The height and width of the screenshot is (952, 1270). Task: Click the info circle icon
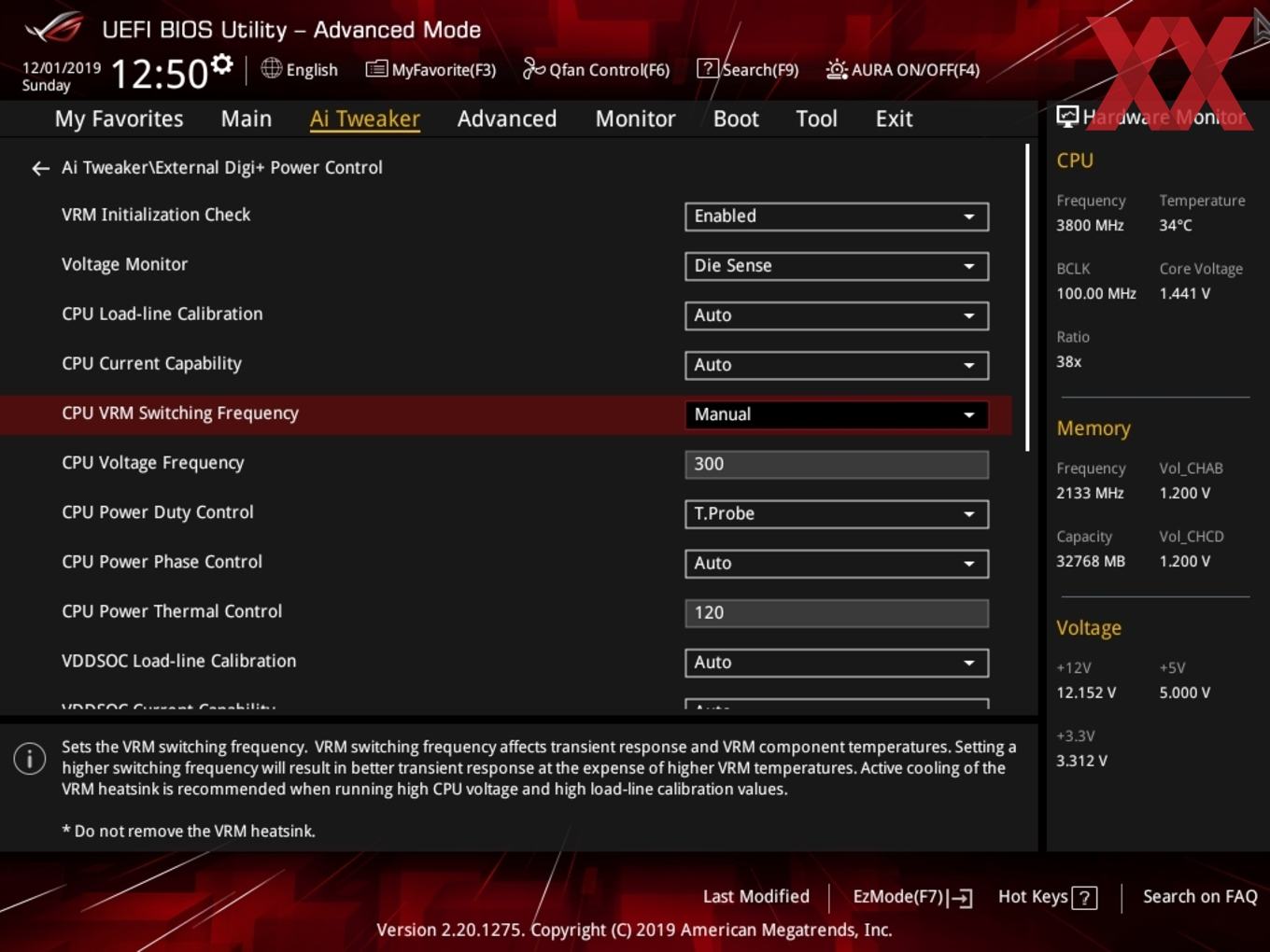point(30,758)
